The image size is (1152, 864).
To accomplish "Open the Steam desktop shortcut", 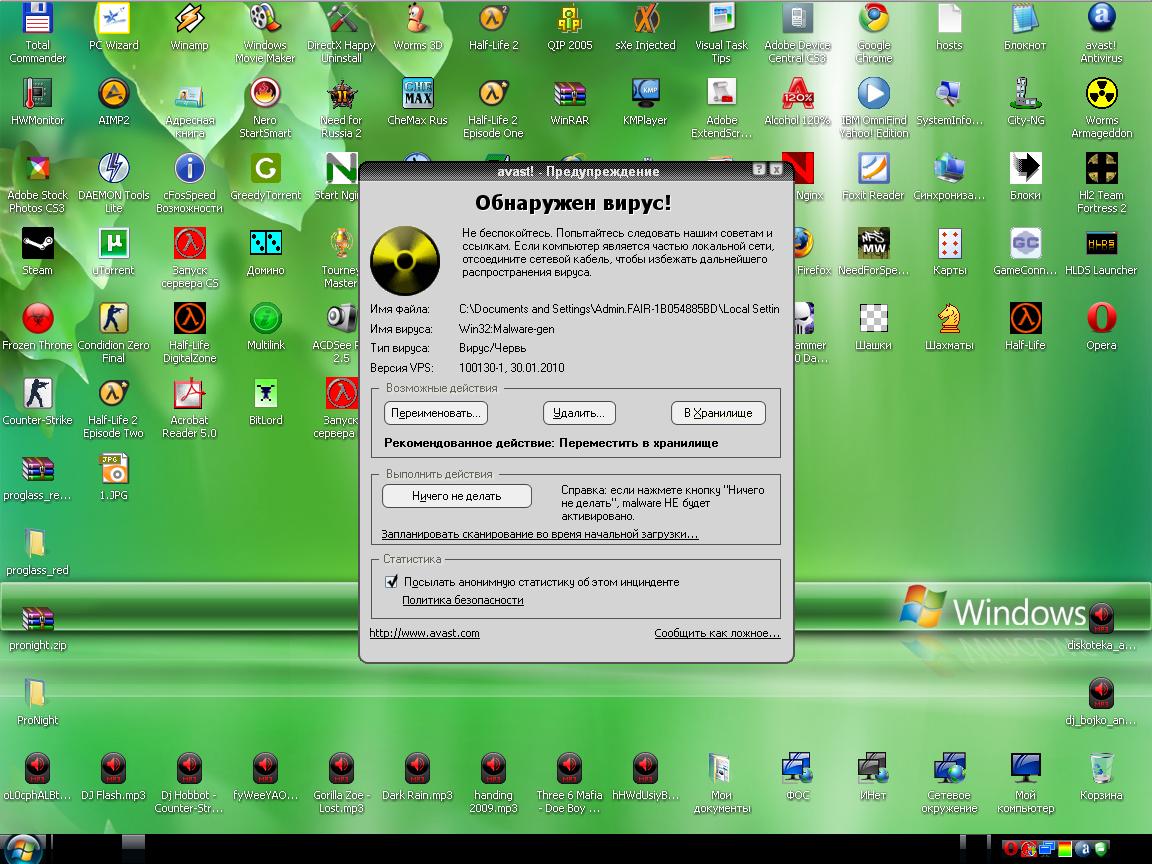I will pos(37,245).
